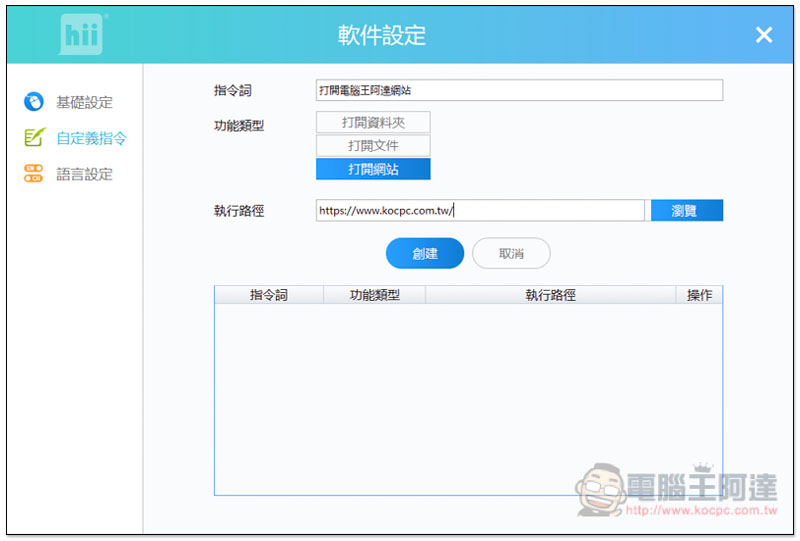Click the 功能類型 table column header

click(374, 295)
